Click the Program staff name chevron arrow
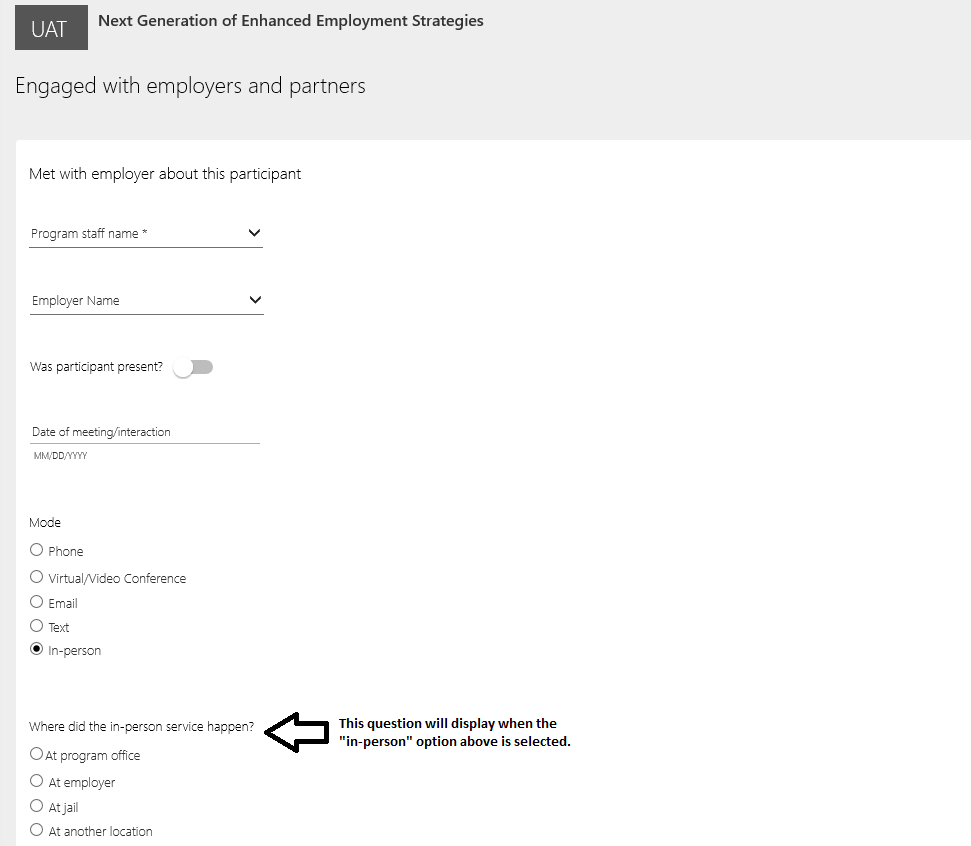Image resolution: width=971 pixels, height=846 pixels. (x=254, y=233)
